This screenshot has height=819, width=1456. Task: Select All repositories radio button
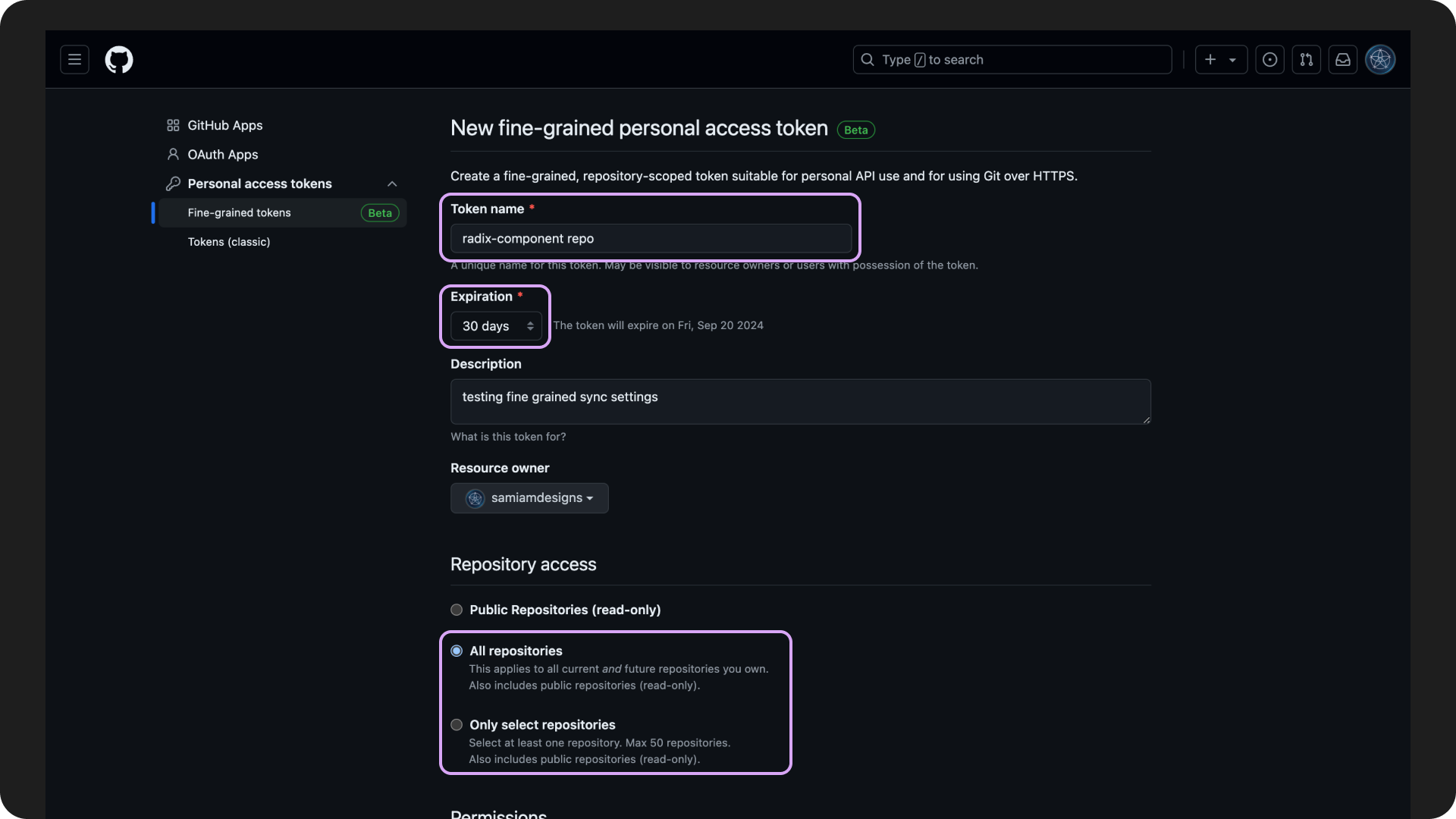(x=457, y=651)
